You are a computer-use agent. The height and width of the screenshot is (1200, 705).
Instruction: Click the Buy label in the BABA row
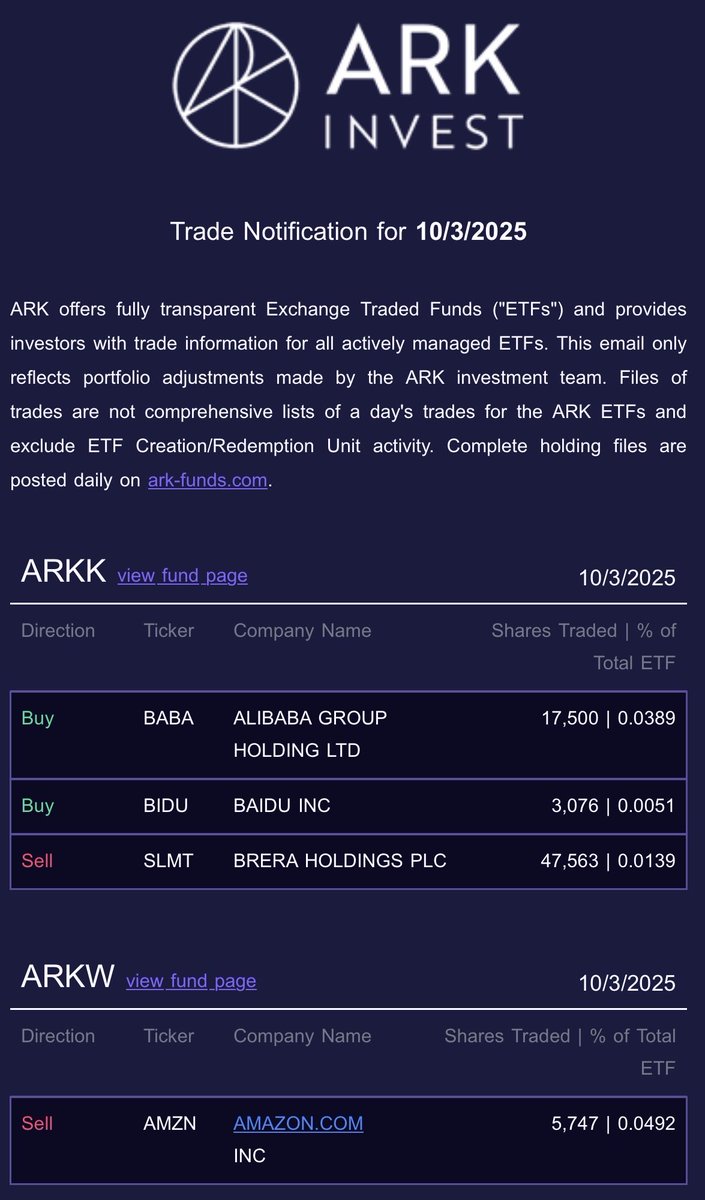(37, 718)
